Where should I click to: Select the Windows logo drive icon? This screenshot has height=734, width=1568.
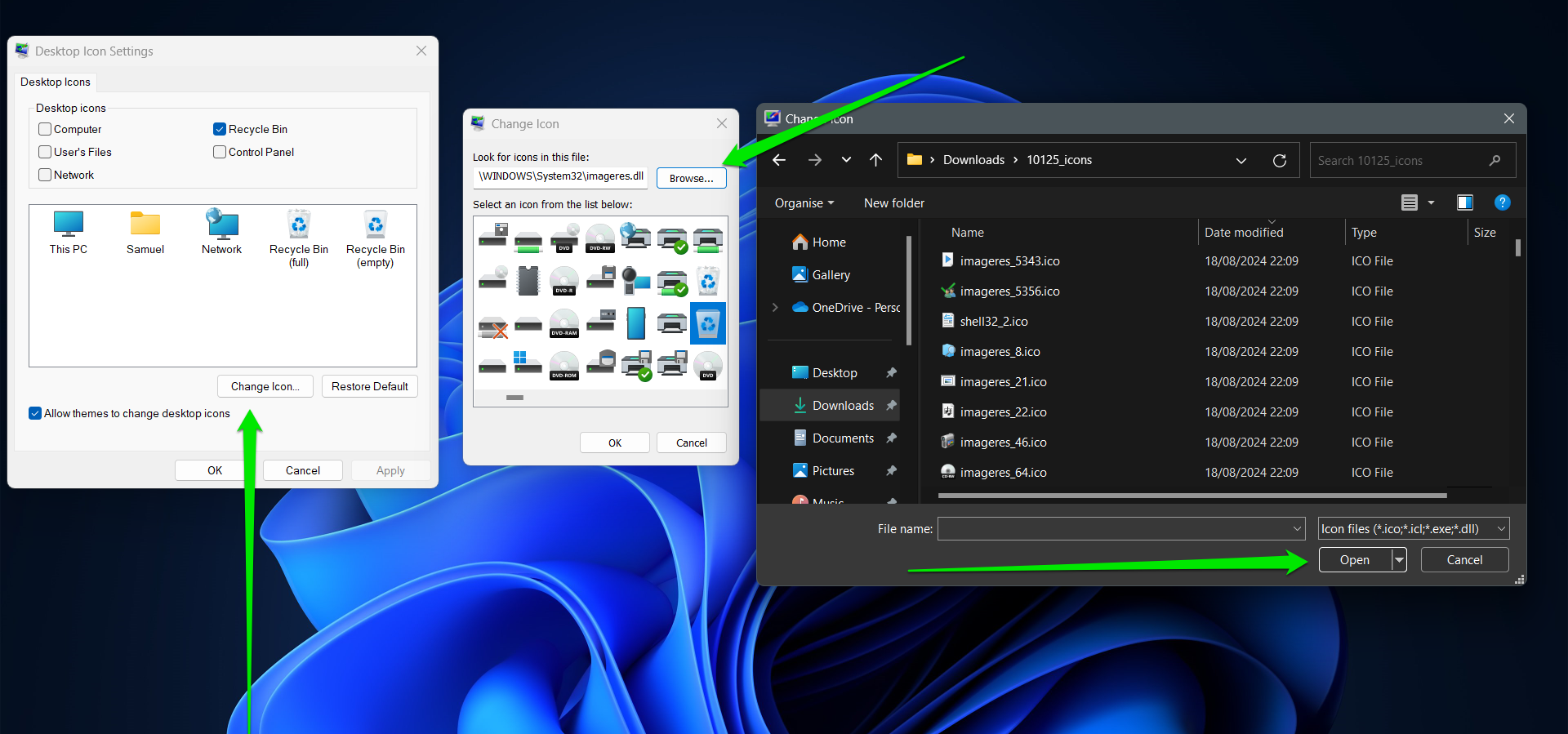coord(528,362)
